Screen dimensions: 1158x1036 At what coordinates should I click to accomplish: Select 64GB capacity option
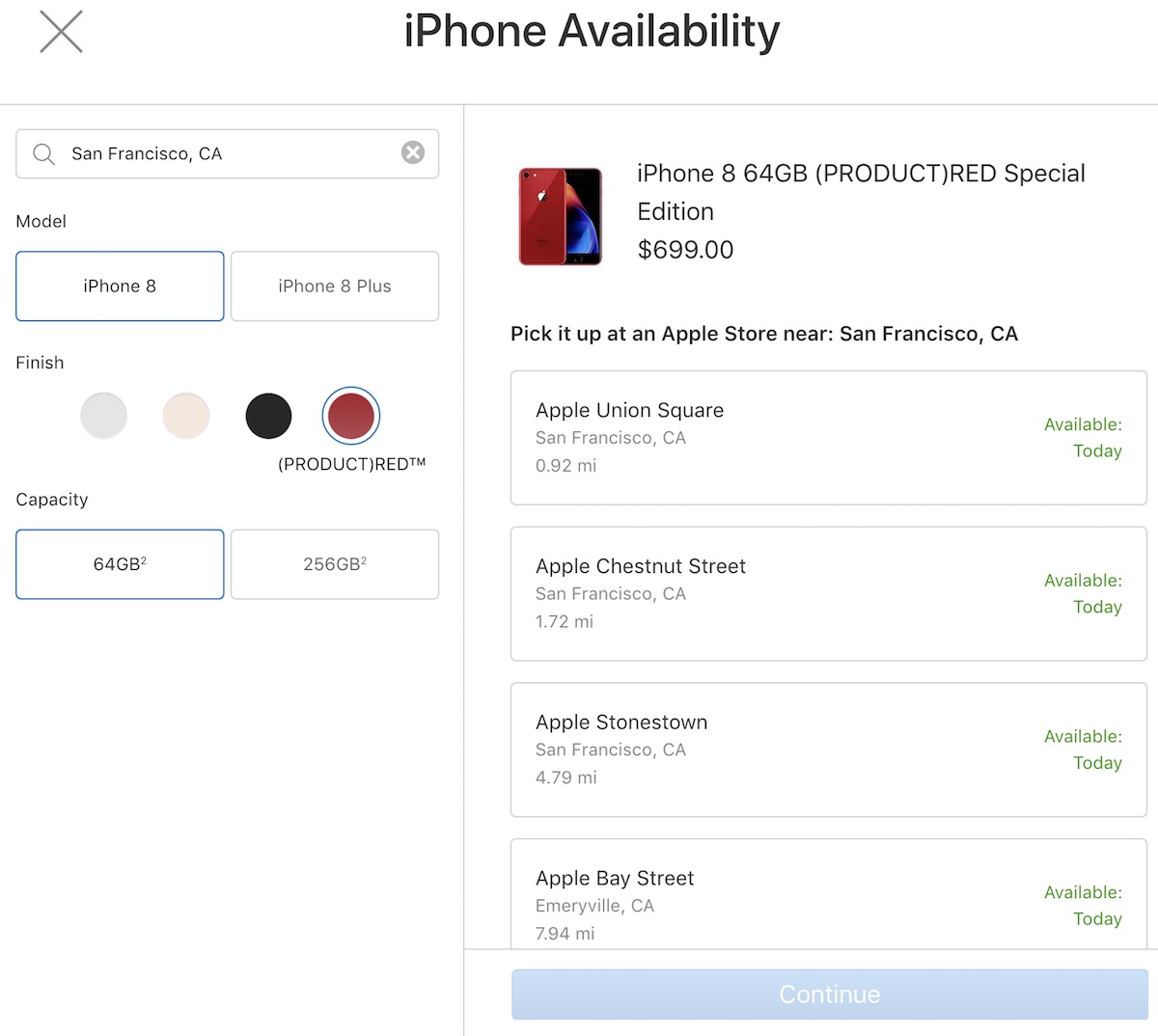click(120, 564)
